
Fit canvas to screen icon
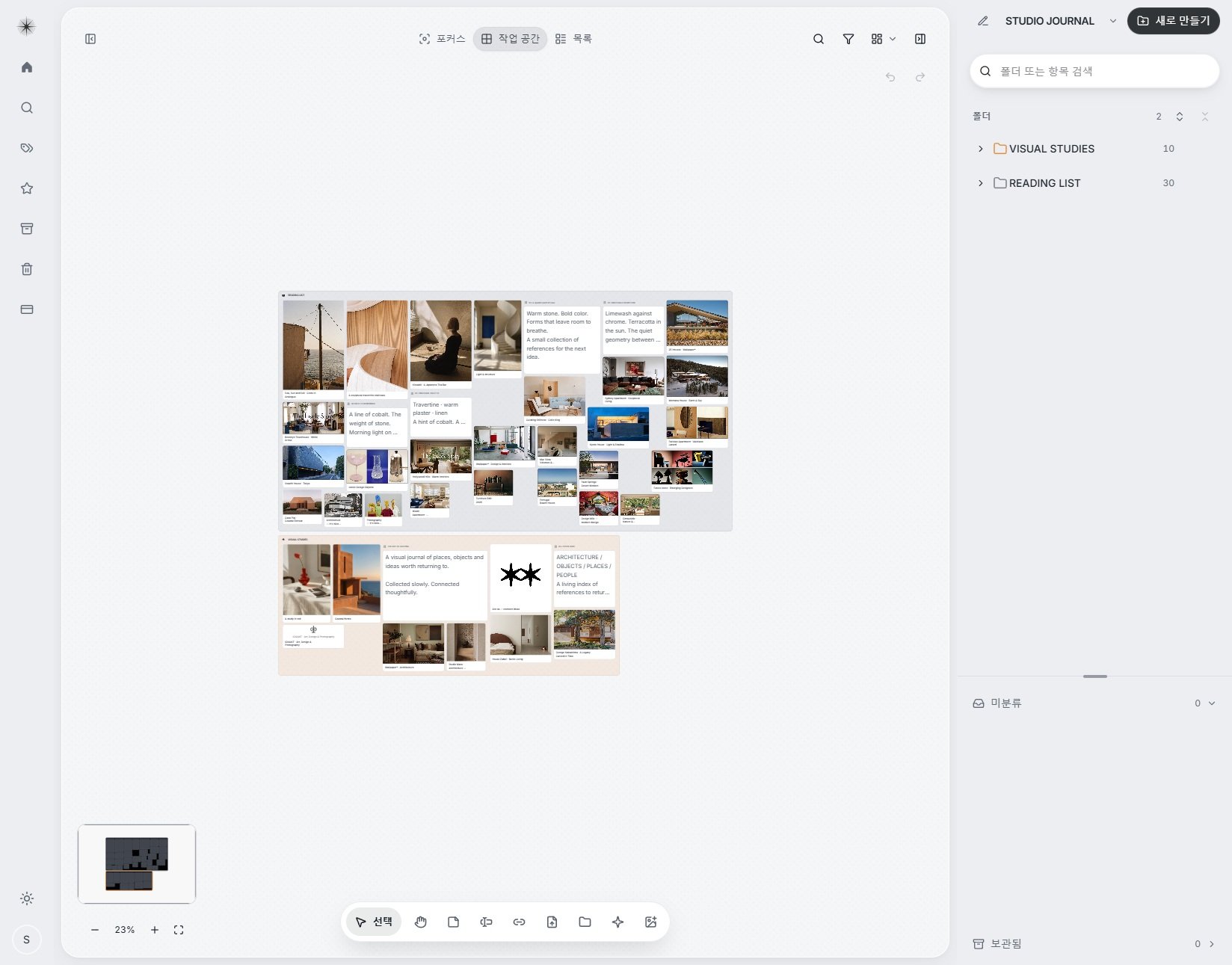(179, 930)
